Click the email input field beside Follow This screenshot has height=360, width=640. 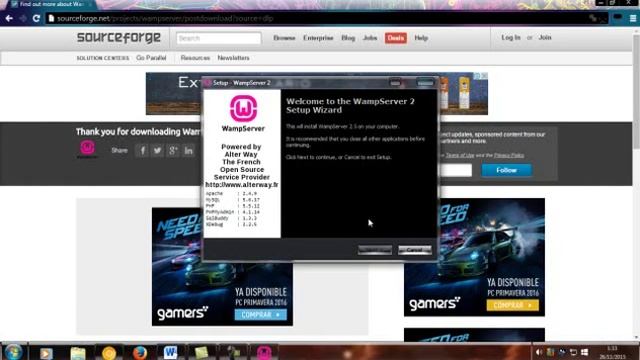pos(455,170)
